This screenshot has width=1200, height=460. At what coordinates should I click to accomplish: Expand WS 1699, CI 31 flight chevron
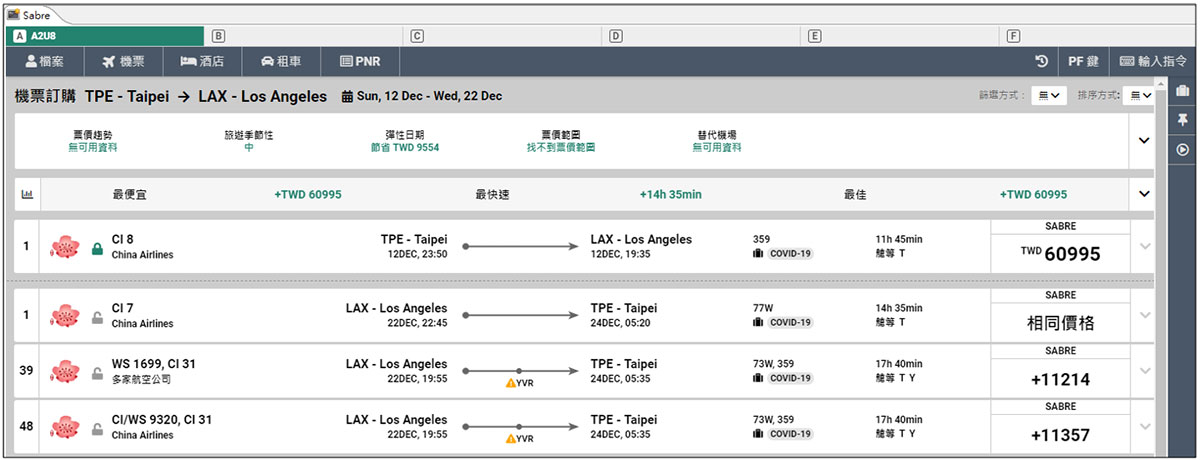[x=1145, y=371]
